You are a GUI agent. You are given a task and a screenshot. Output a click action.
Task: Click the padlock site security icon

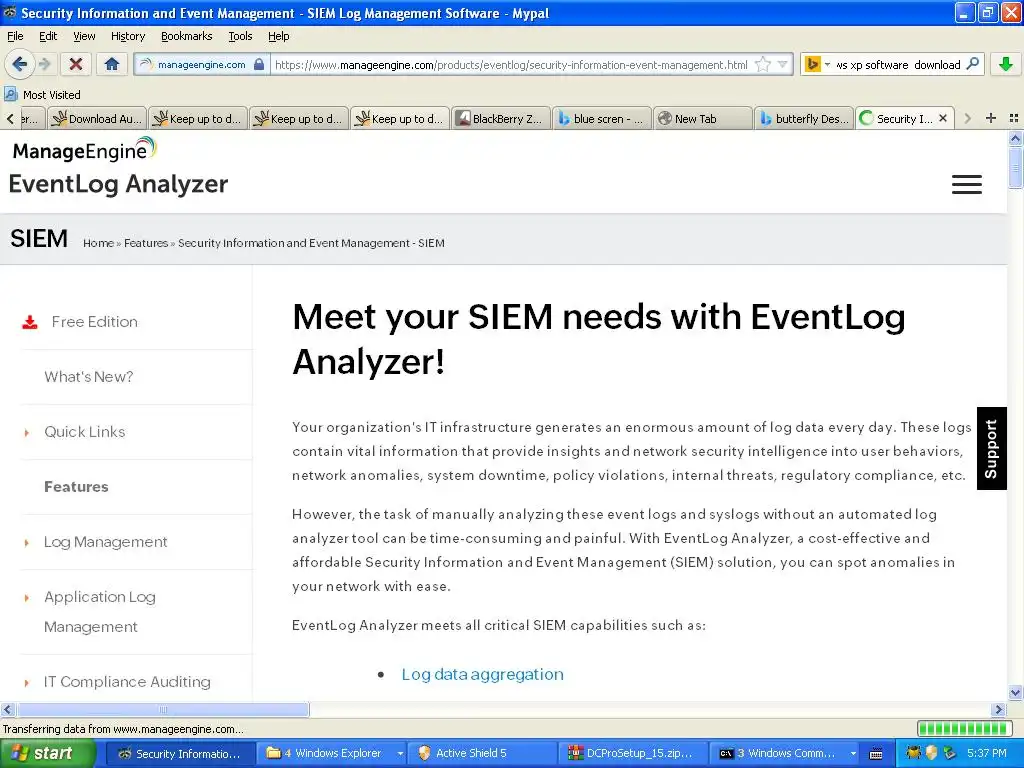(x=259, y=65)
